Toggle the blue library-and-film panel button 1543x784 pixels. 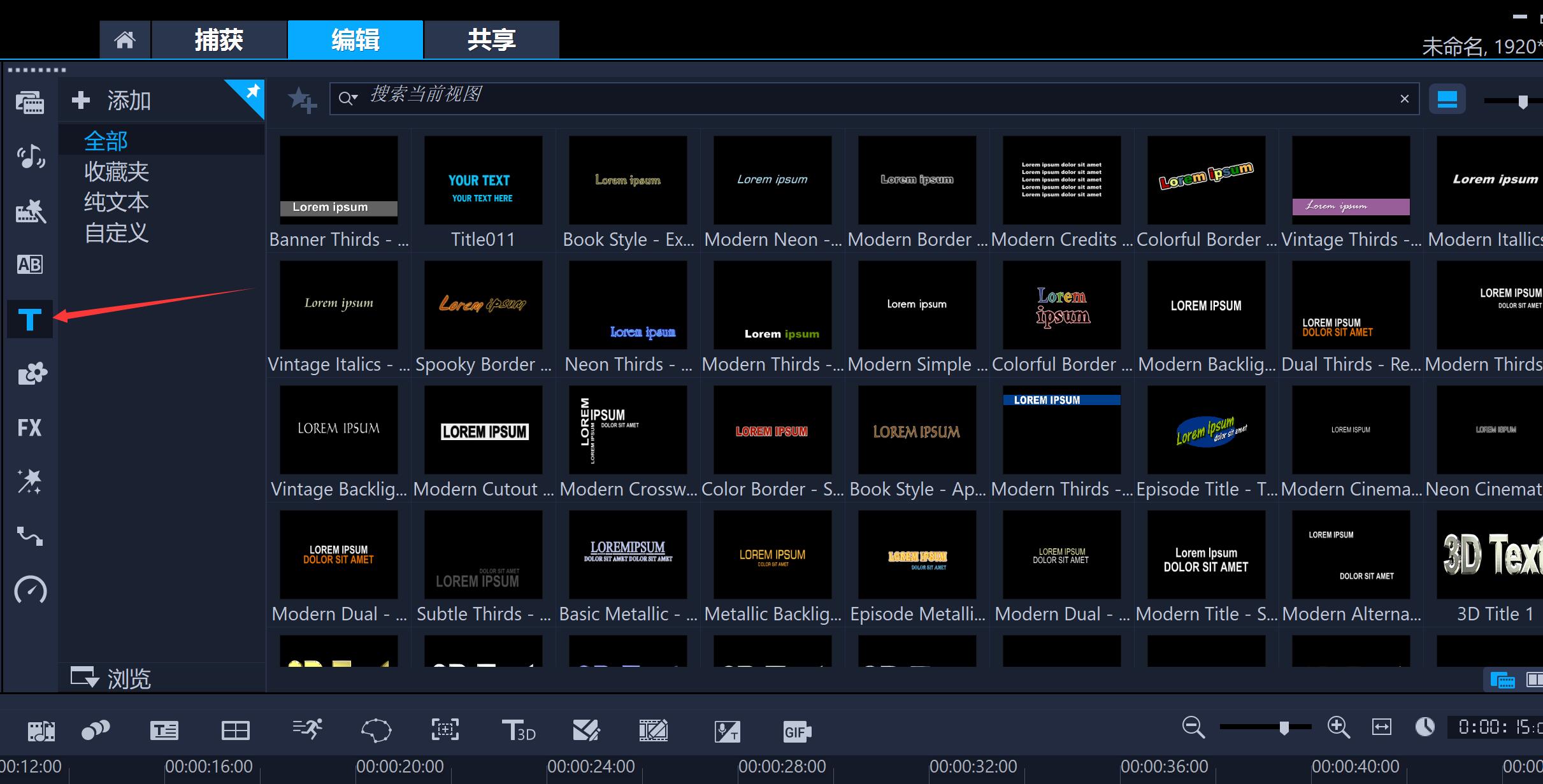1502,680
